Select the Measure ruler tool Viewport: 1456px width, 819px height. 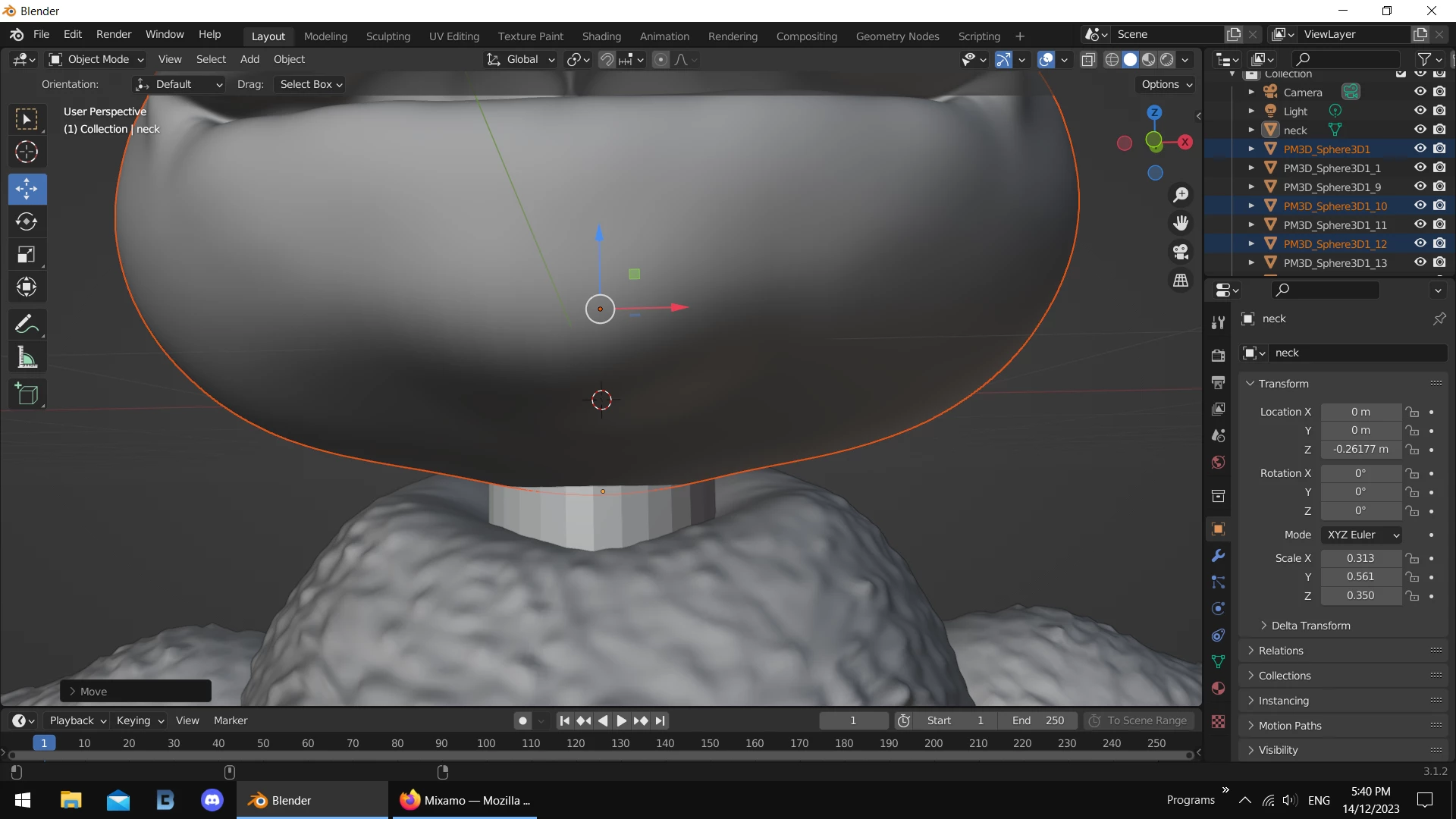(x=27, y=358)
